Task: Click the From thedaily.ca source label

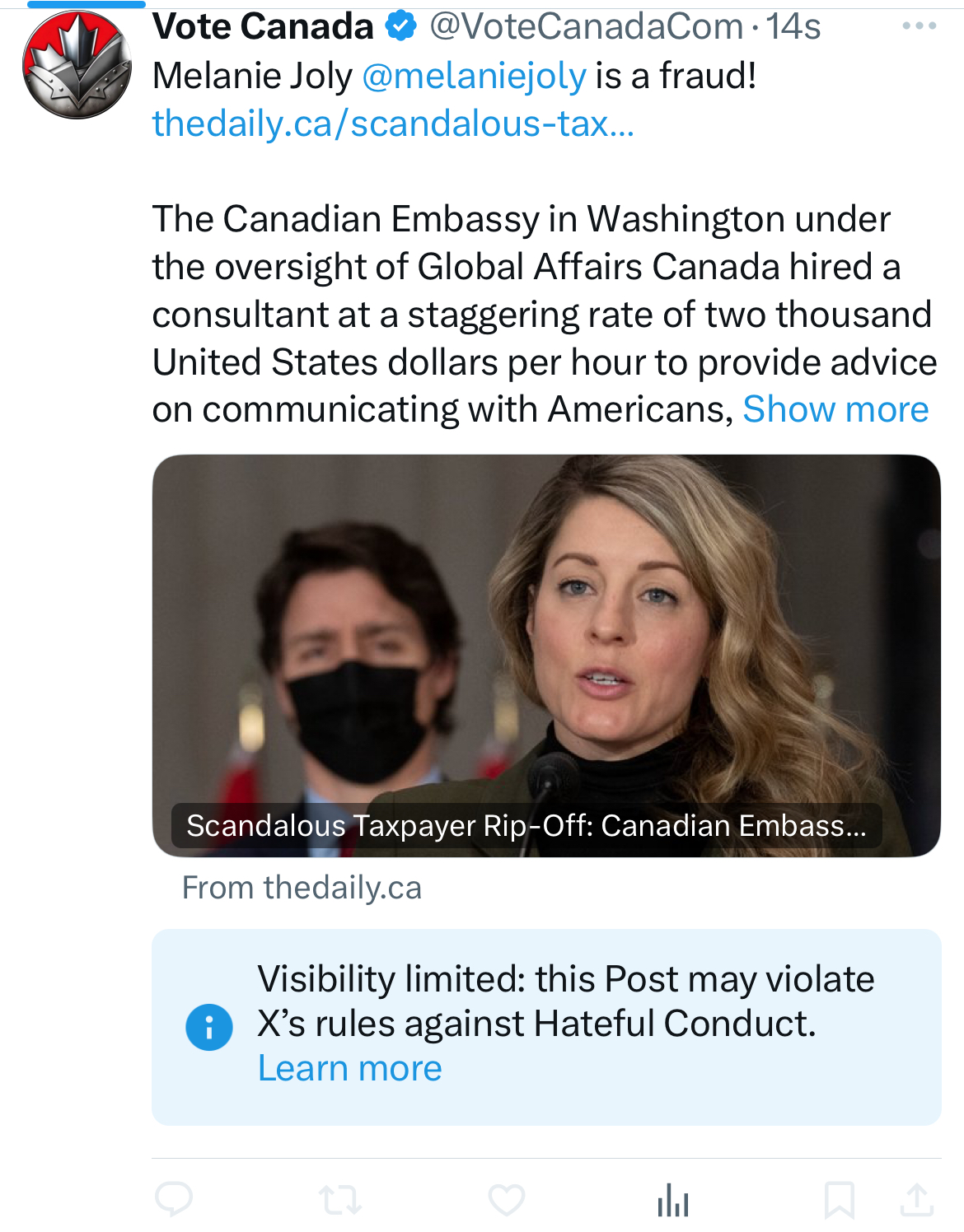Action: tap(302, 888)
